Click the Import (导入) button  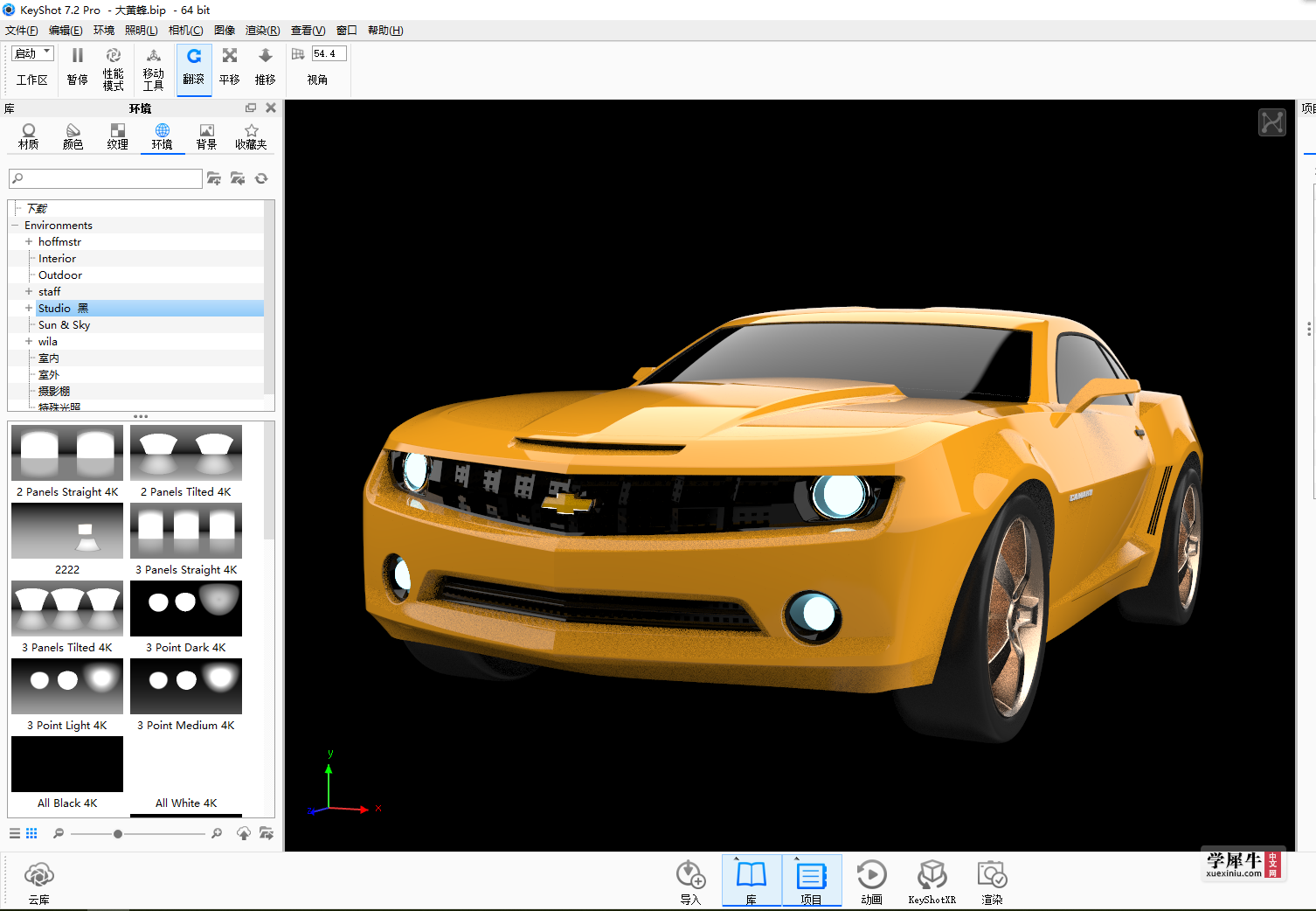tap(690, 882)
